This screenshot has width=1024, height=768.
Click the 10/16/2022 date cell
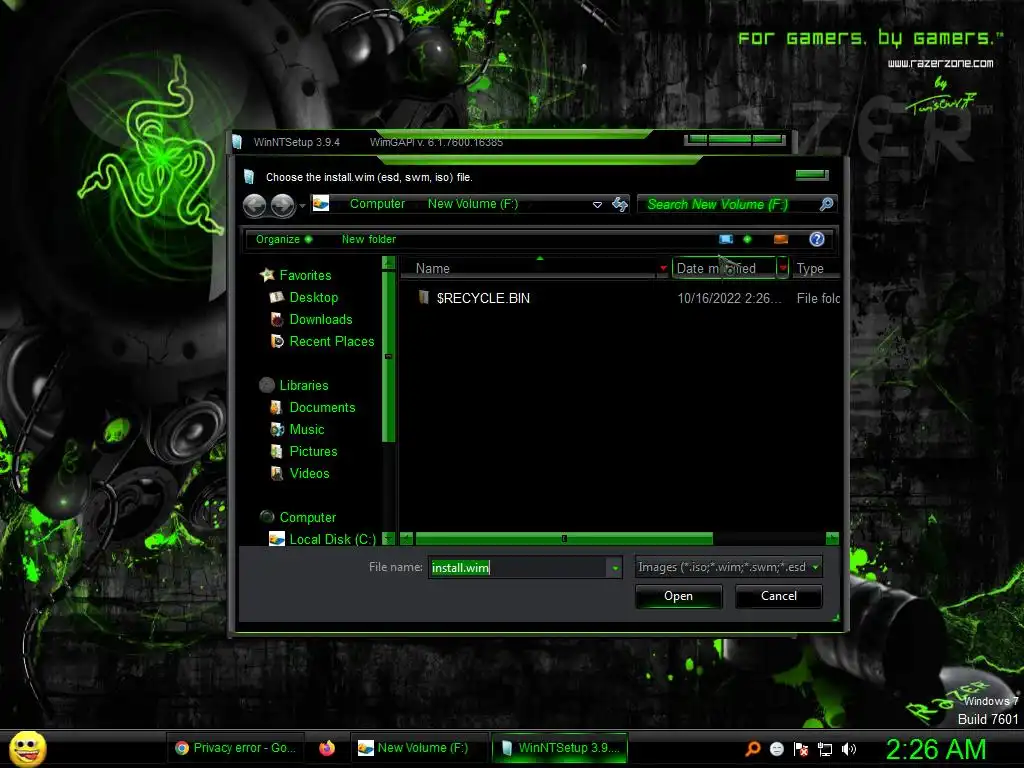pos(729,298)
